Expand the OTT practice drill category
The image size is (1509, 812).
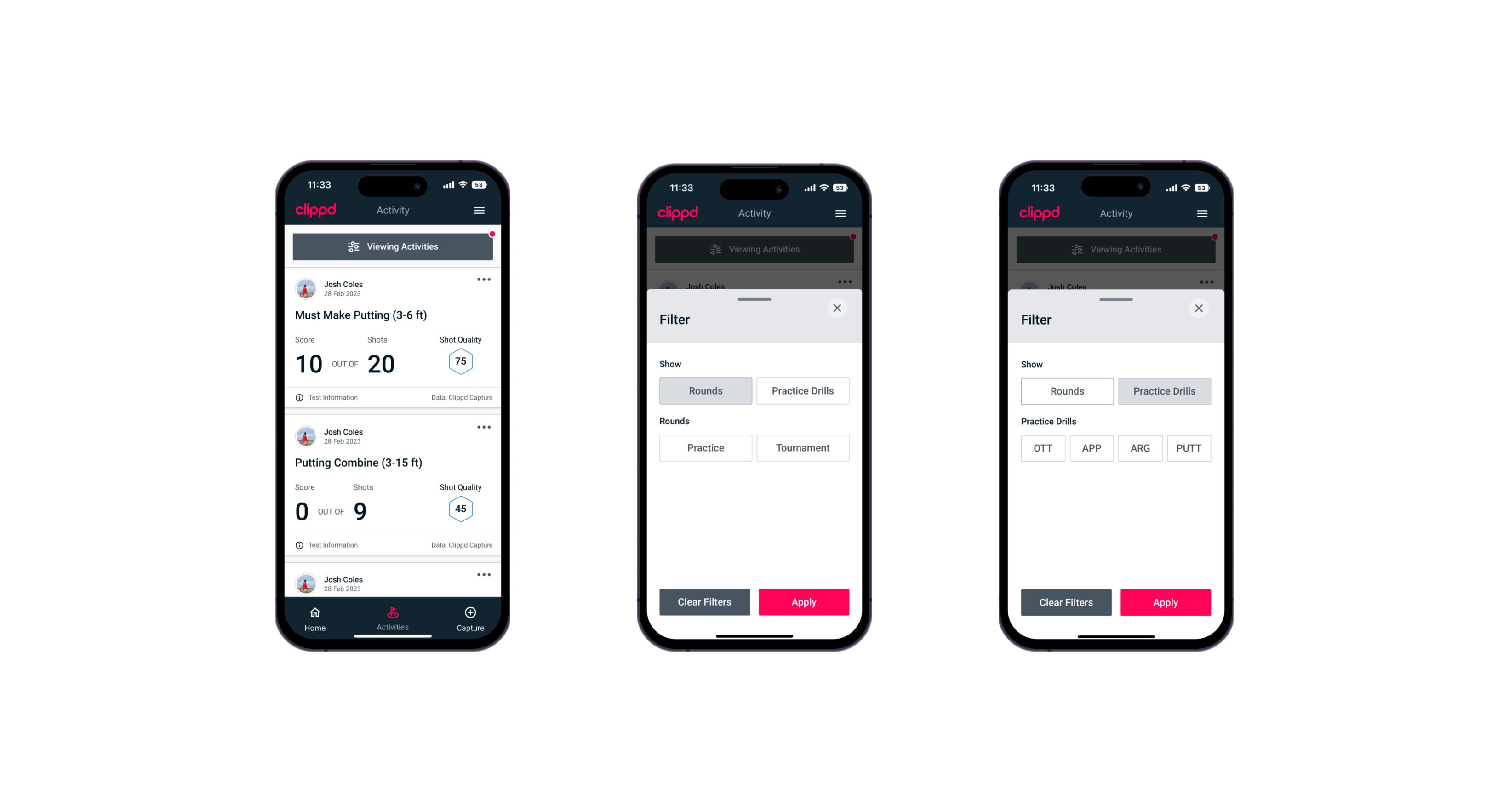[1044, 448]
